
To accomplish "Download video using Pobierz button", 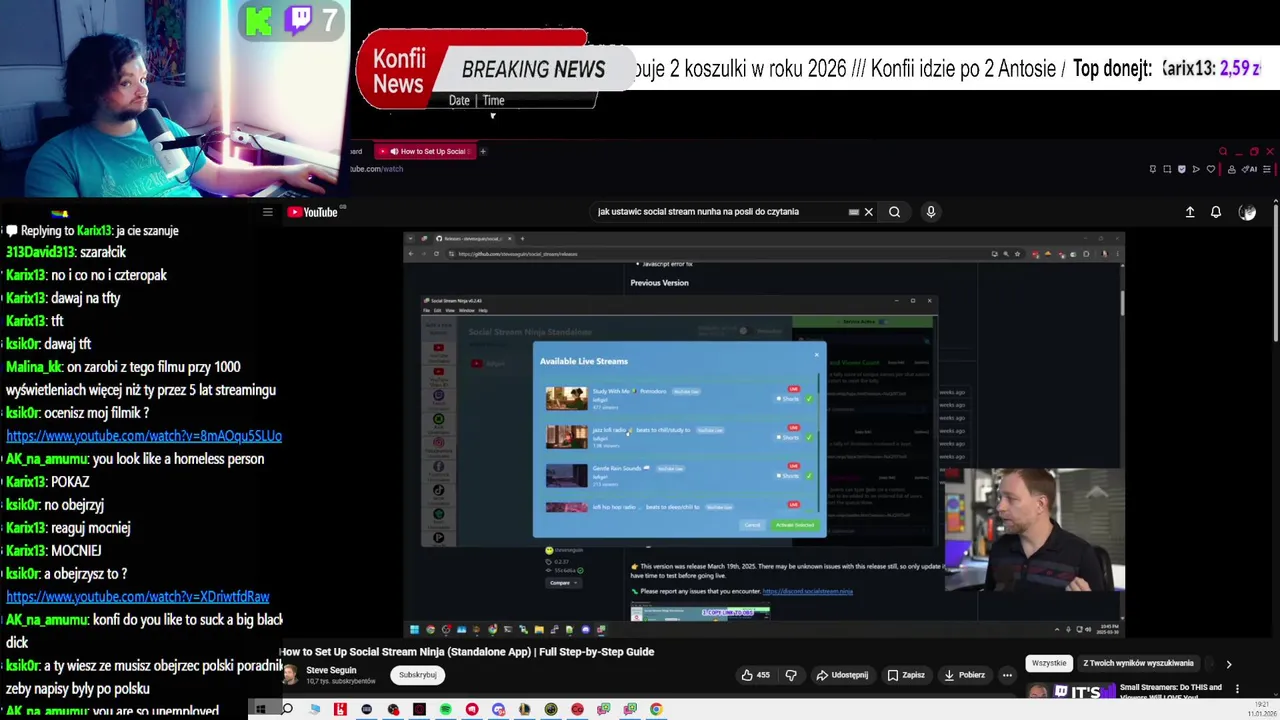I will coord(964,675).
